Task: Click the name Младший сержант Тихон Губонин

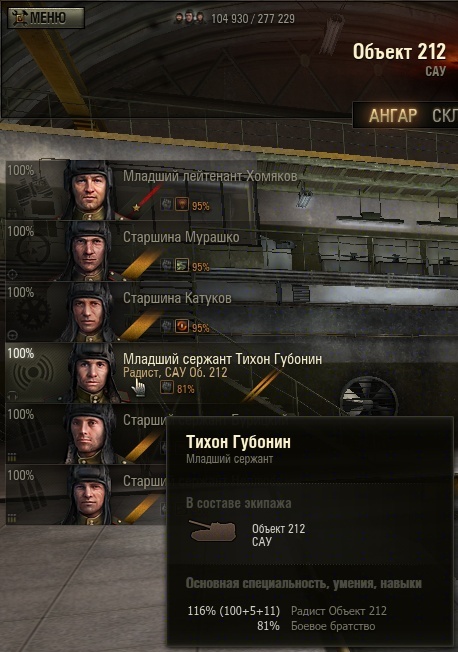Action: pyautogui.click(x=223, y=359)
